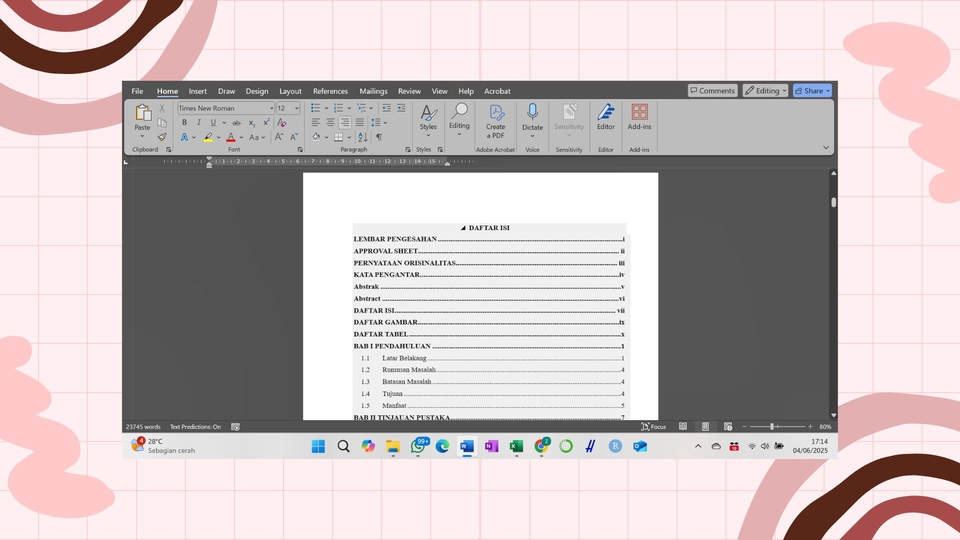960x540 pixels.
Task: Open the File menu
Action: (137, 91)
